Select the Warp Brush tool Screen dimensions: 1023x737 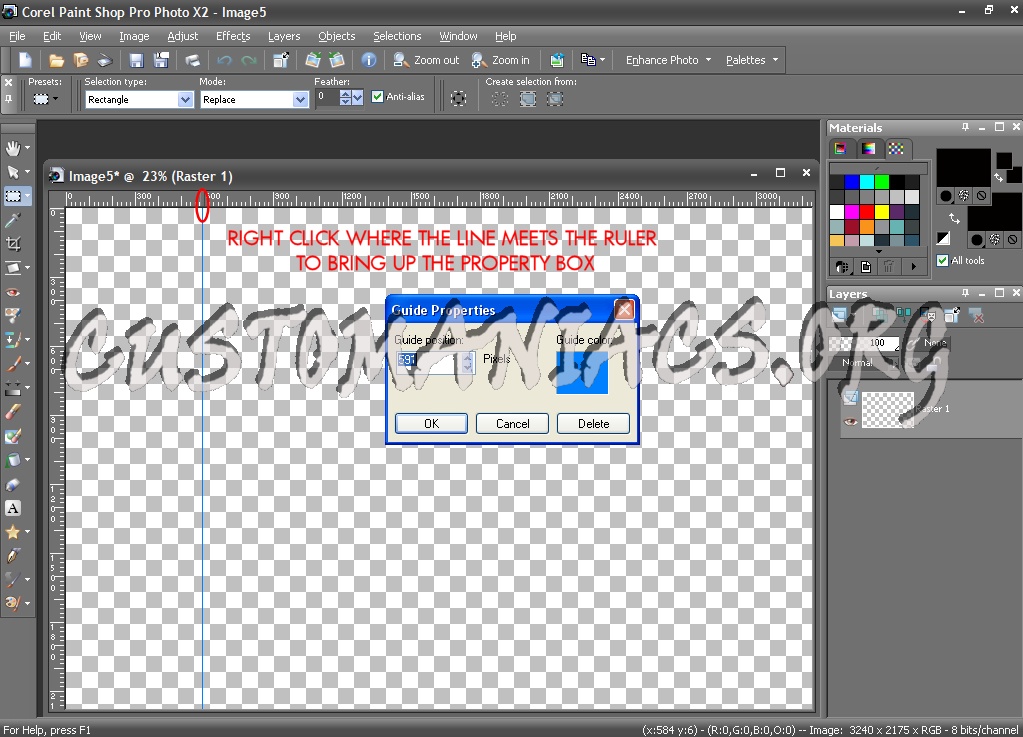tap(12, 579)
